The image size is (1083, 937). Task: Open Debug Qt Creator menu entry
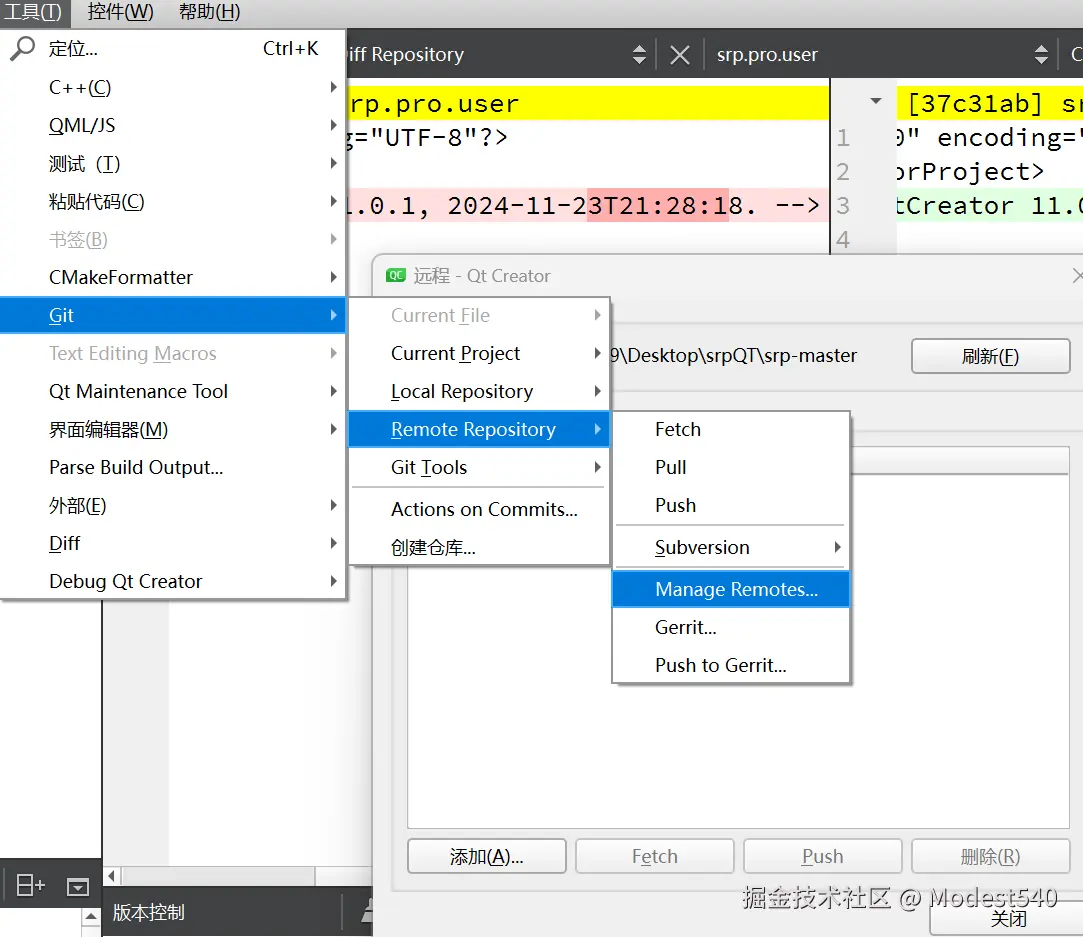tap(173, 581)
